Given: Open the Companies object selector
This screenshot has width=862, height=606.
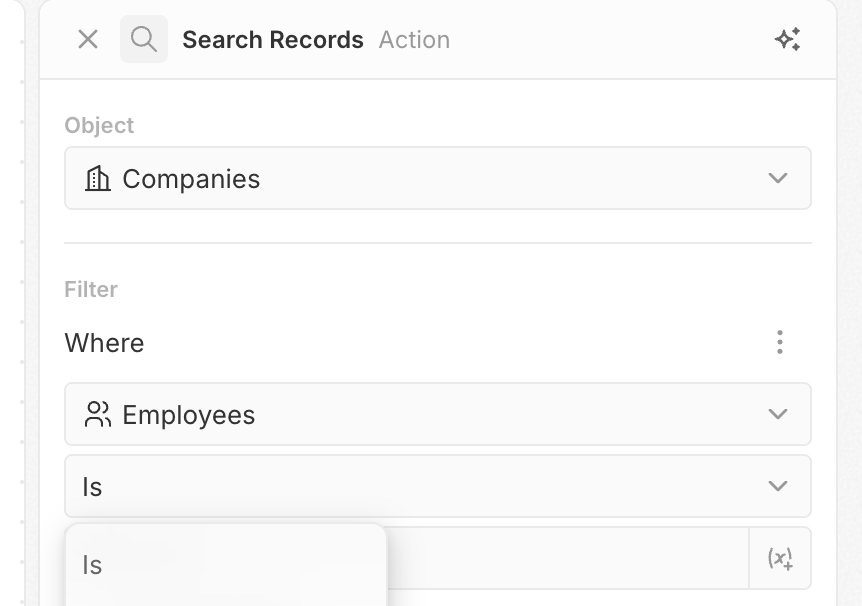Looking at the screenshot, I should [437, 179].
